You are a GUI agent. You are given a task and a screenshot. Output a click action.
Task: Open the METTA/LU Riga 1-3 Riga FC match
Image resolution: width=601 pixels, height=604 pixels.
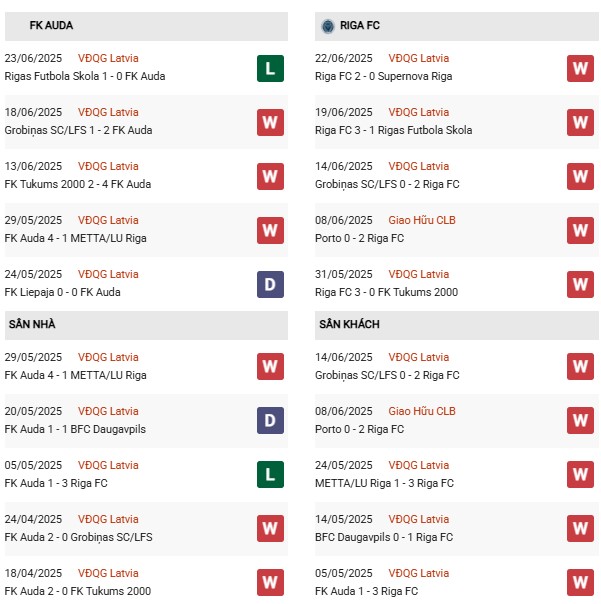(x=457, y=475)
